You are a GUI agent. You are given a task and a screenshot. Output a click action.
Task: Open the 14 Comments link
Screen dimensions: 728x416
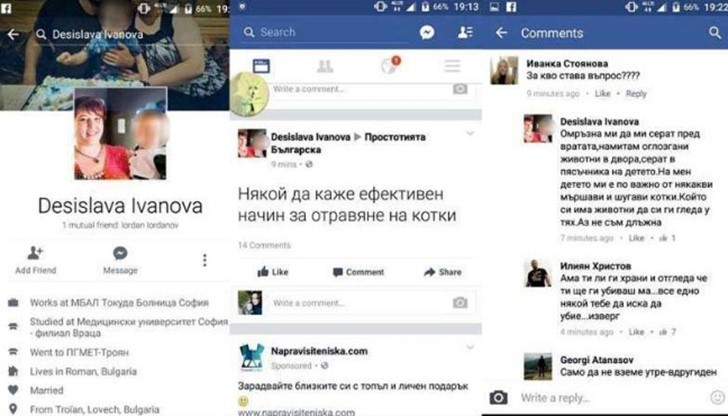[x=264, y=245]
